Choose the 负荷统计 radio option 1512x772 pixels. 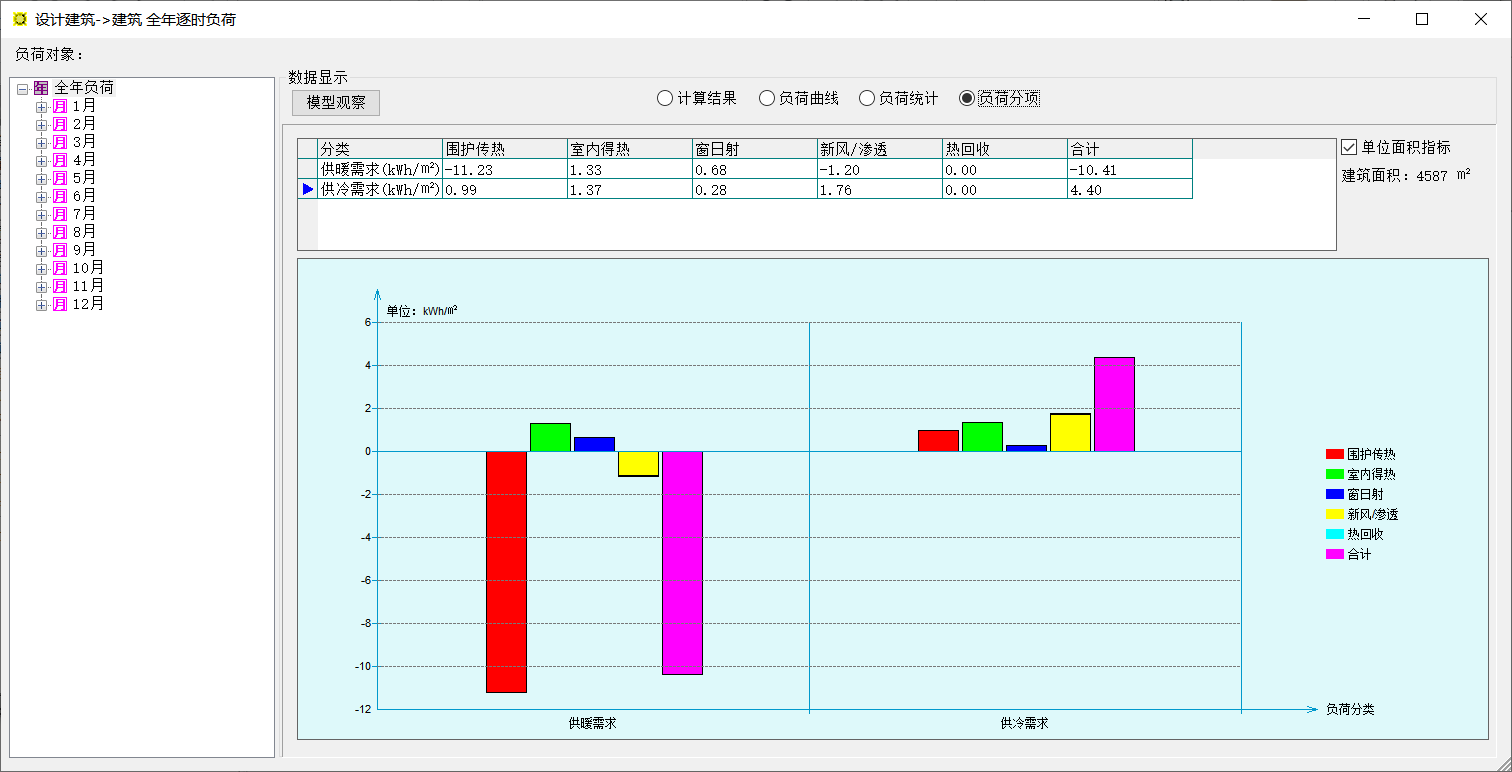click(x=867, y=98)
